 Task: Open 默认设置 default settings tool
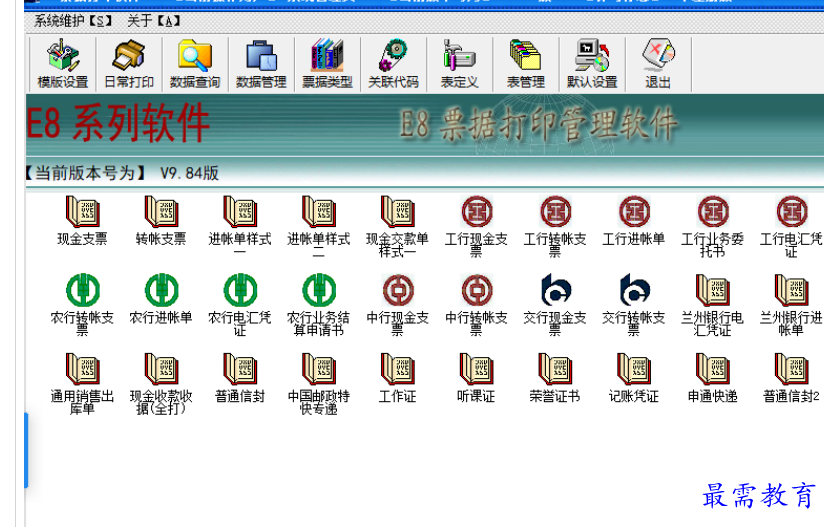[592, 64]
